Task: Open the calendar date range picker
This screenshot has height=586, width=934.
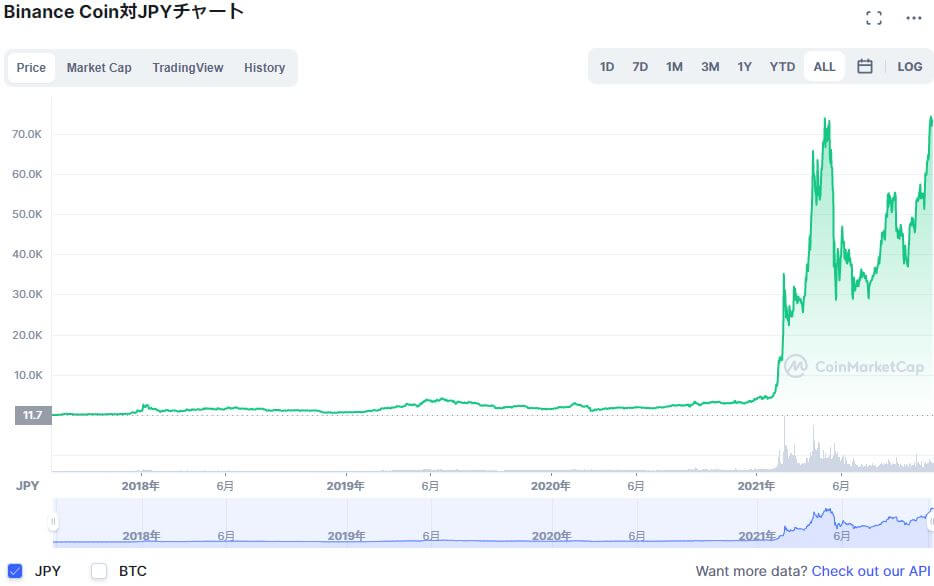Action: point(865,67)
